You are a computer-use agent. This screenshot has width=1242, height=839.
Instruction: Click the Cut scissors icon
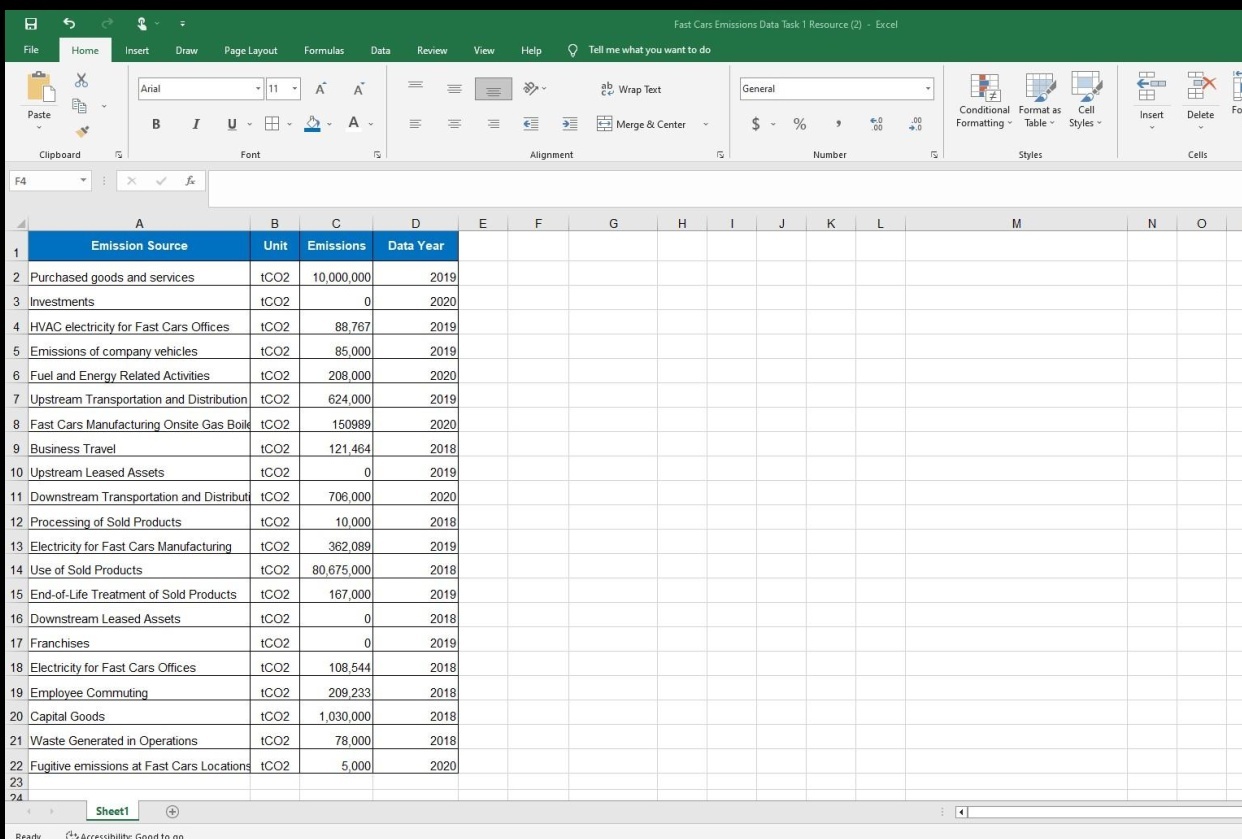(82, 80)
